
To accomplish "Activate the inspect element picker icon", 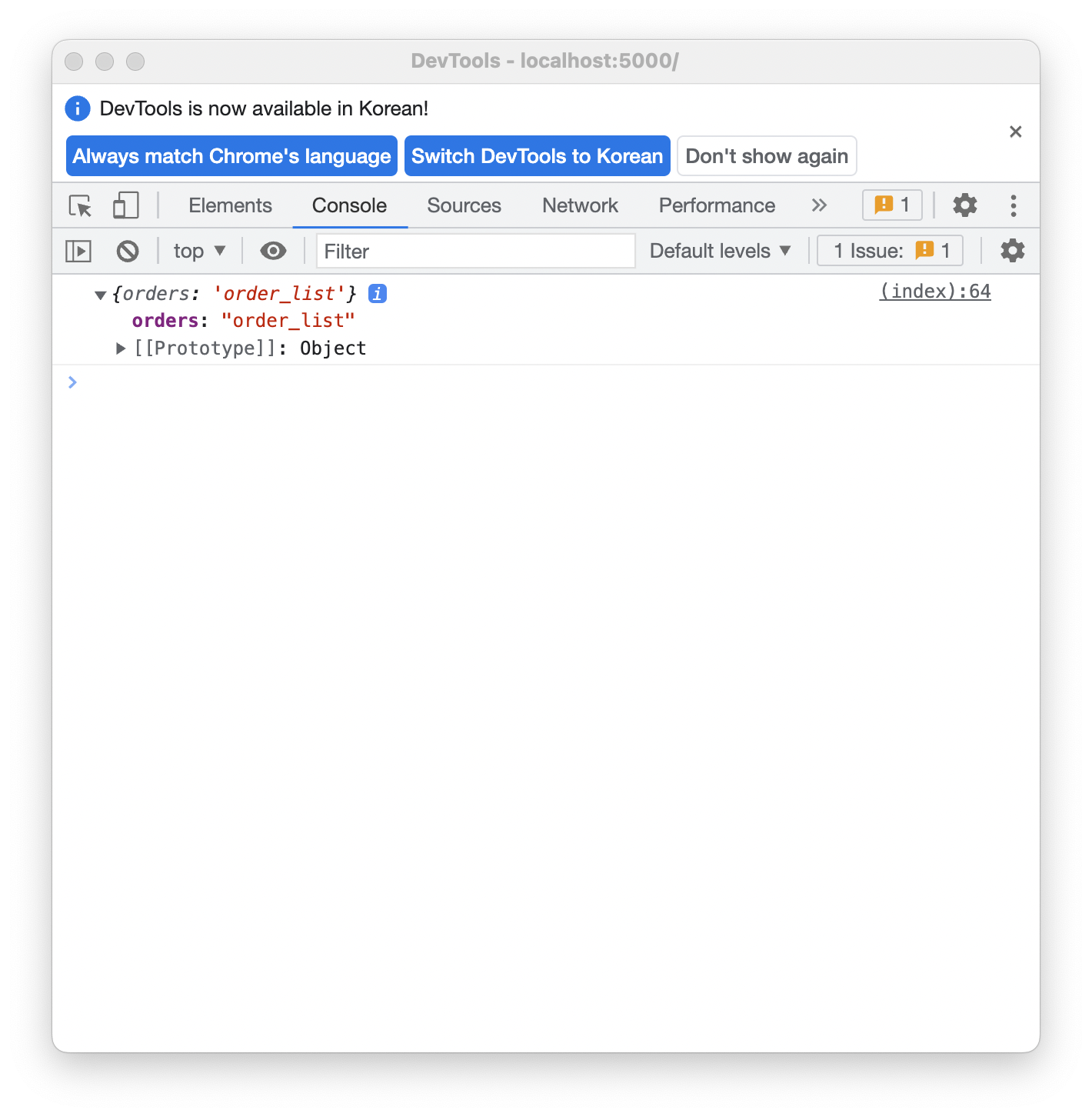I will tap(81, 205).
